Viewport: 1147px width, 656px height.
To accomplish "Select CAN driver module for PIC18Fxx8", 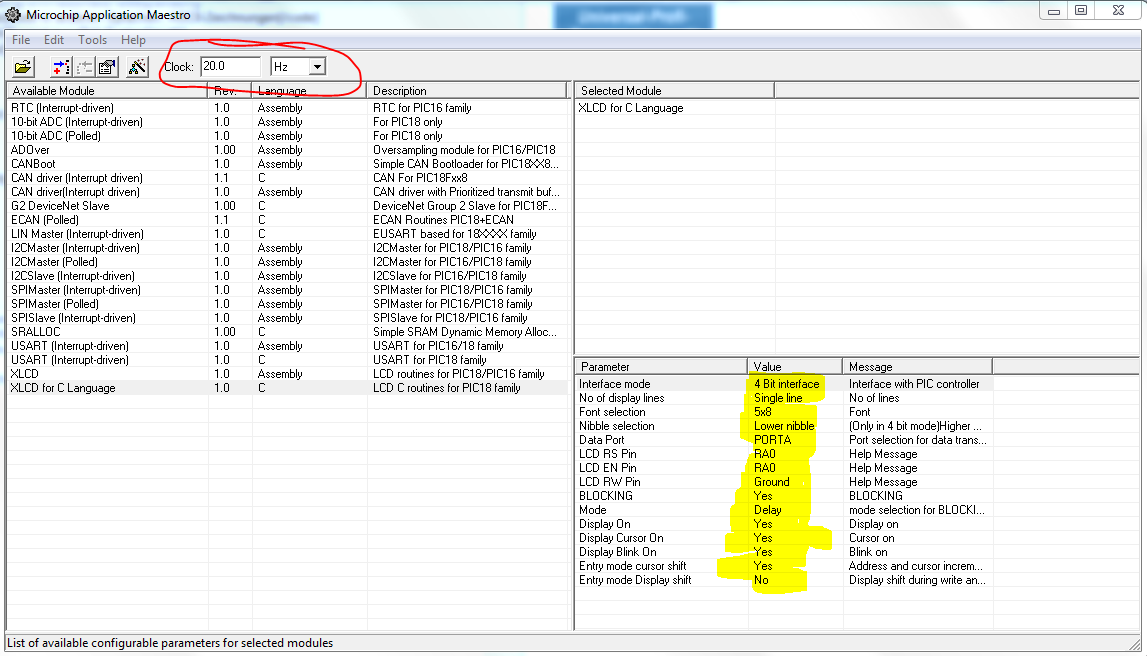I will point(287,178).
